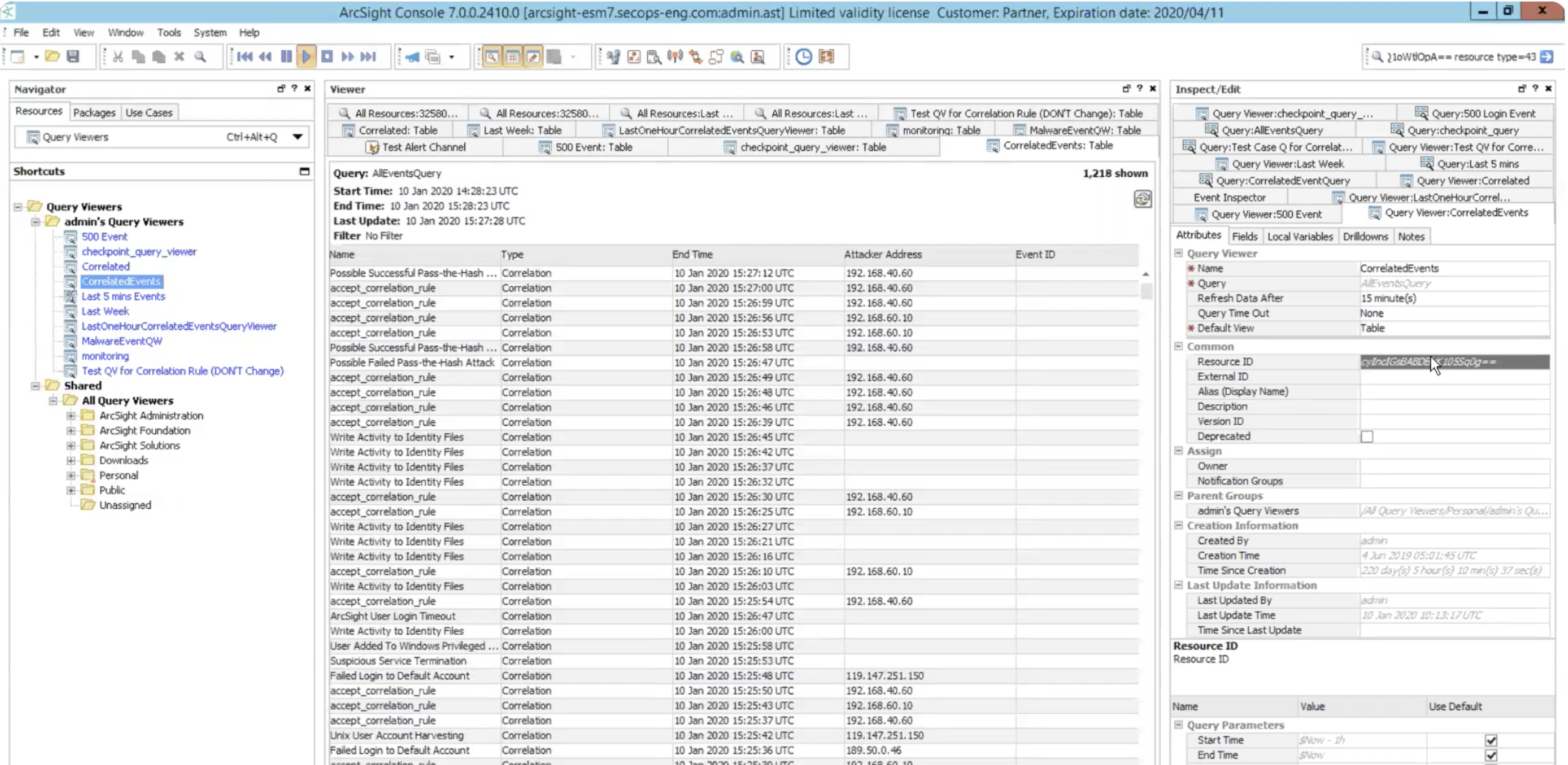Toggle the Viewer panel toolbar icon
Viewport: 1568px width, 765px height.
tap(512, 56)
